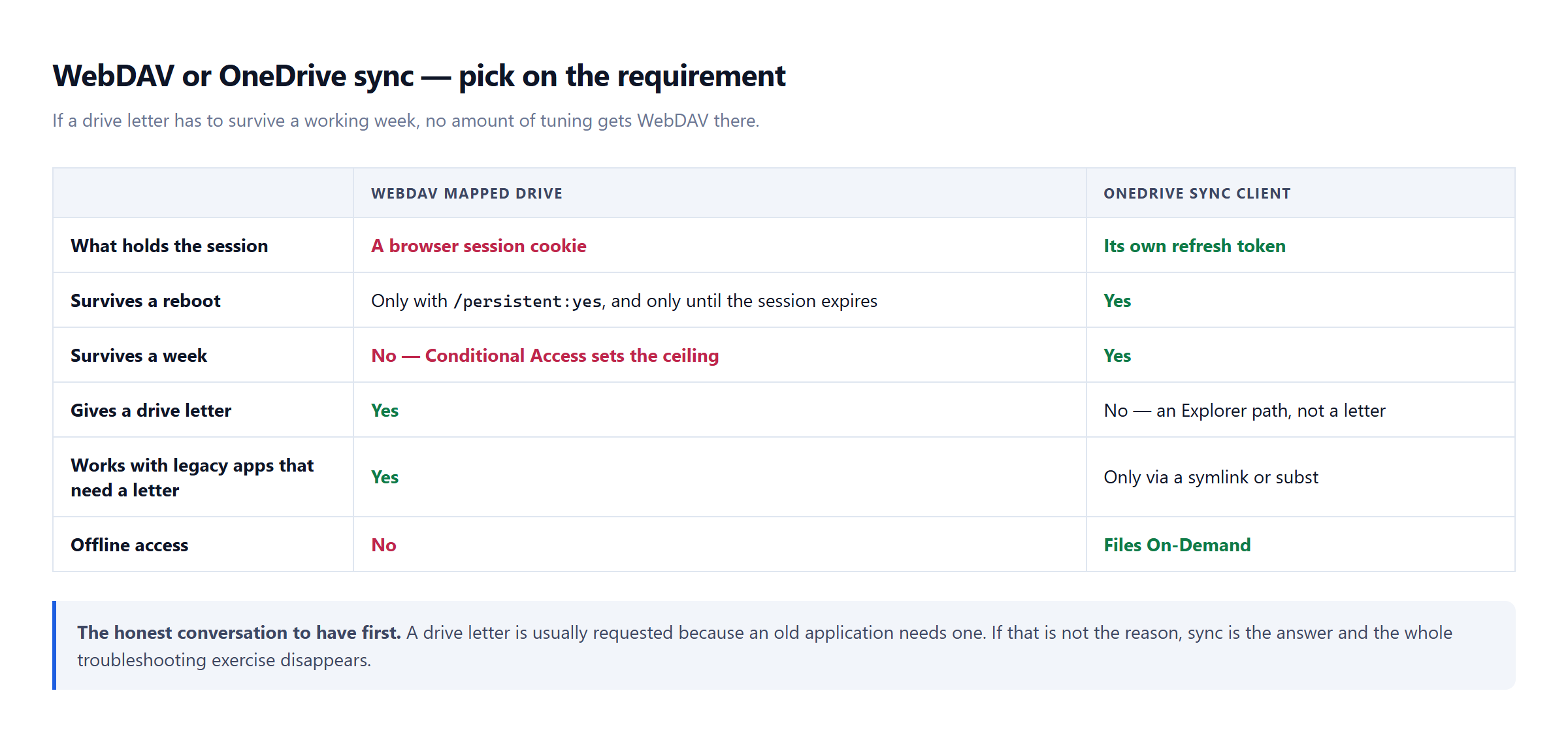The width and height of the screenshot is (1568, 742).
Task: Click the 'Files On-Demand' cell
Action: (x=1177, y=545)
